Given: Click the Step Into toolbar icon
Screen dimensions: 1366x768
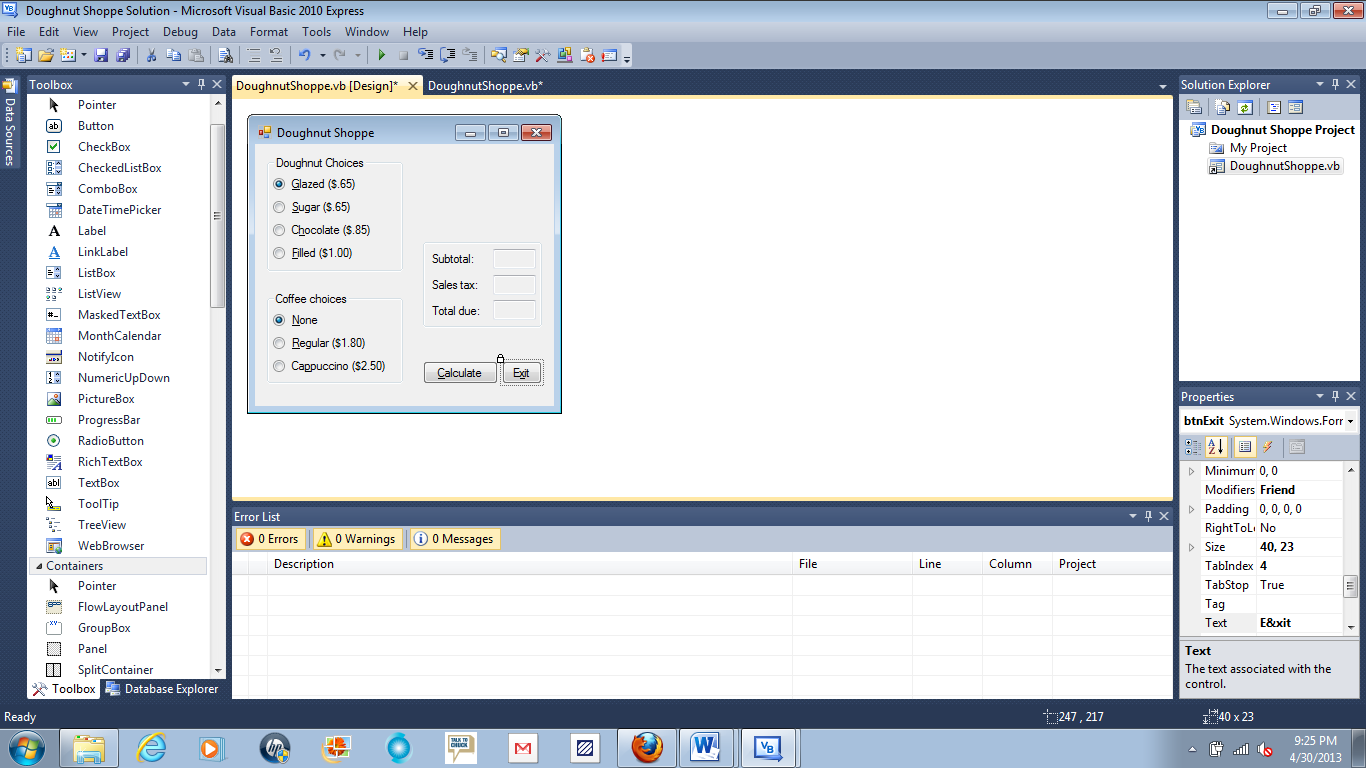Looking at the screenshot, I should [x=425, y=55].
